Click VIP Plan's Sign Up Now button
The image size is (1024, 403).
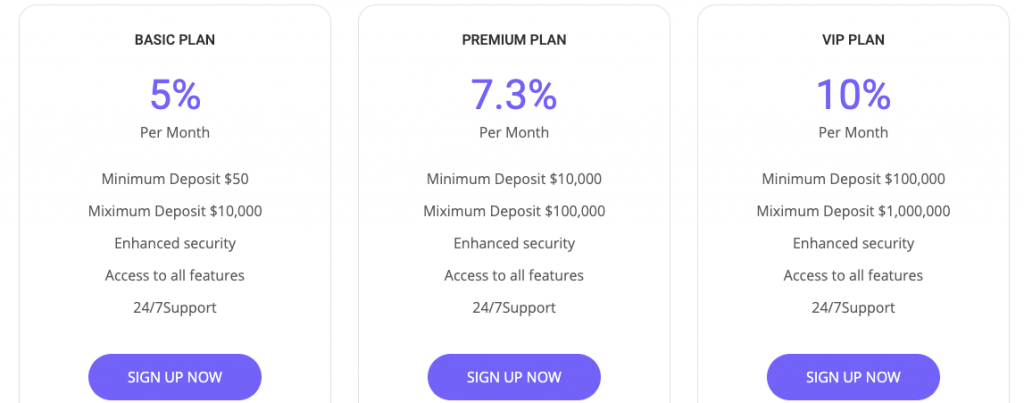pyautogui.click(x=854, y=377)
